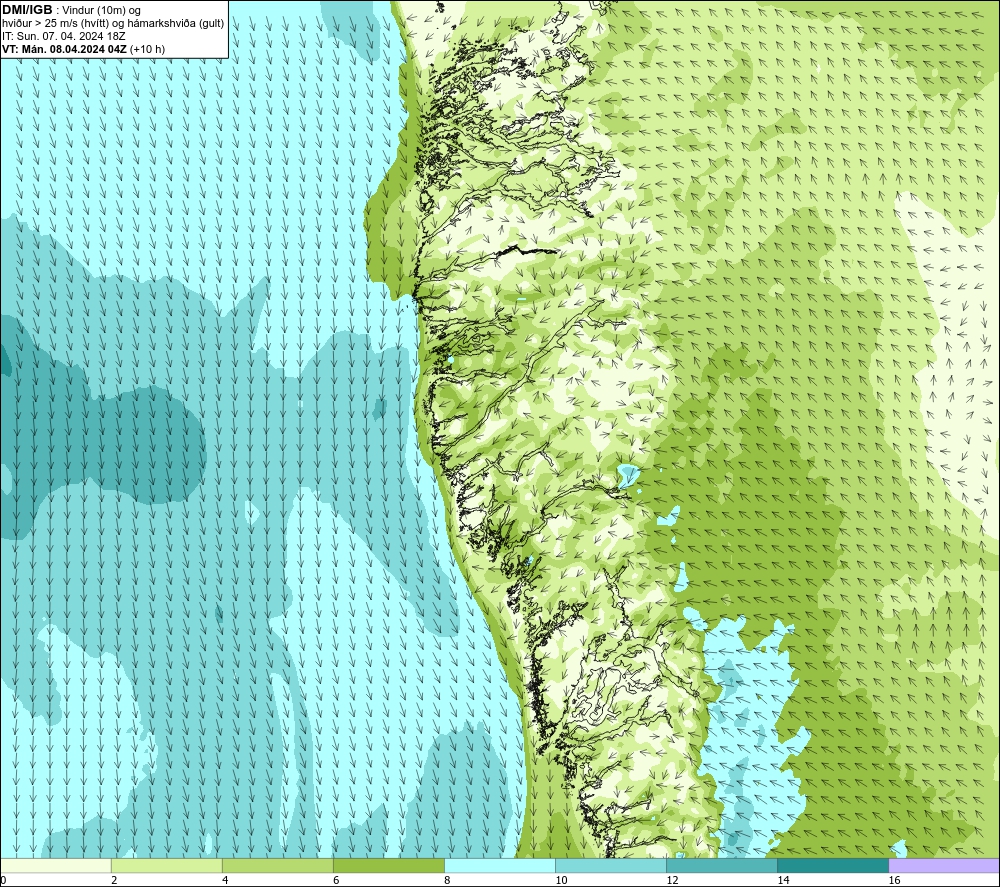Click the light green 2–4 legend swatch
Image resolution: width=1000 pixels, height=887 pixels.
click(167, 866)
